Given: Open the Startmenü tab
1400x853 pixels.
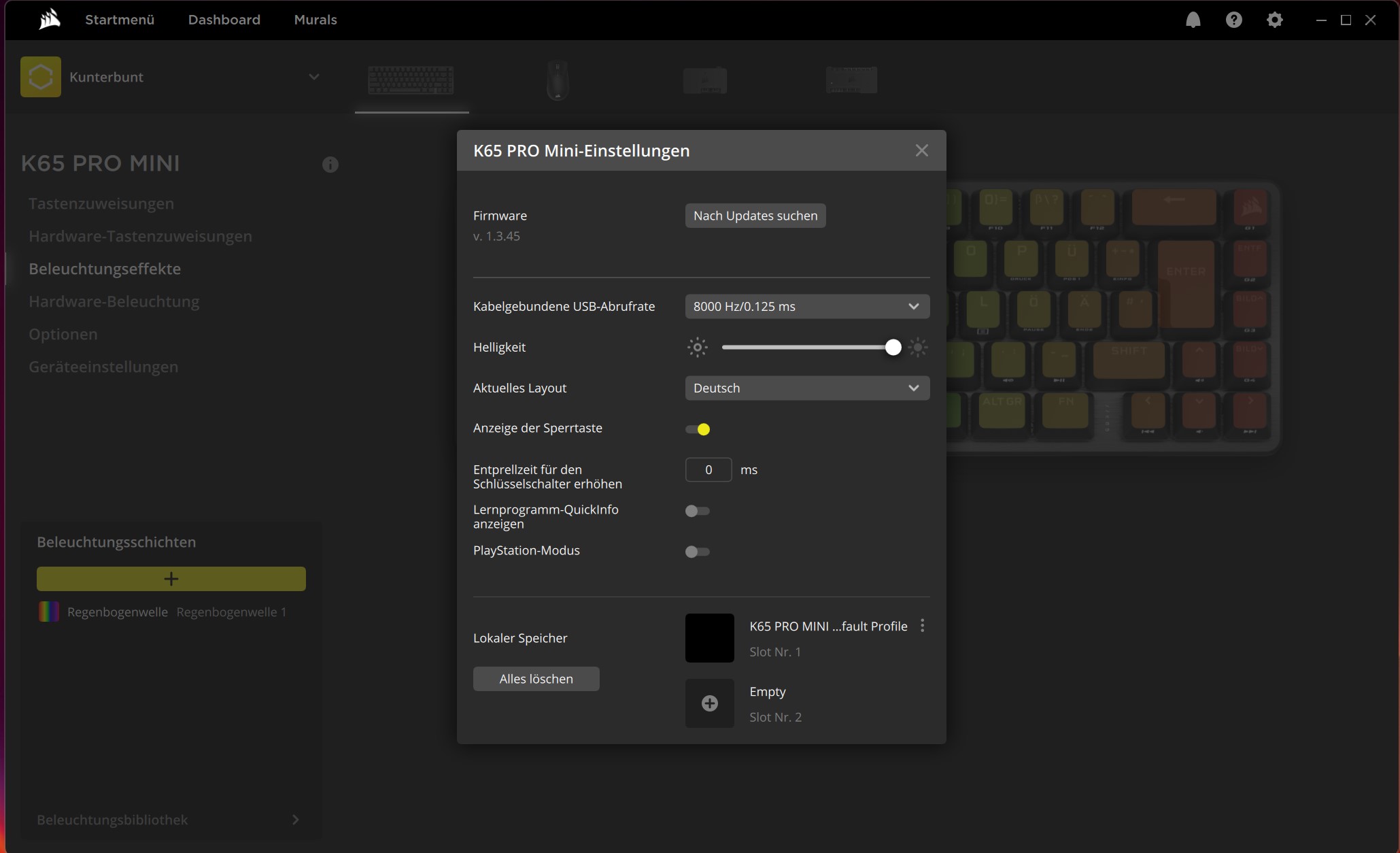Looking at the screenshot, I should 120,20.
